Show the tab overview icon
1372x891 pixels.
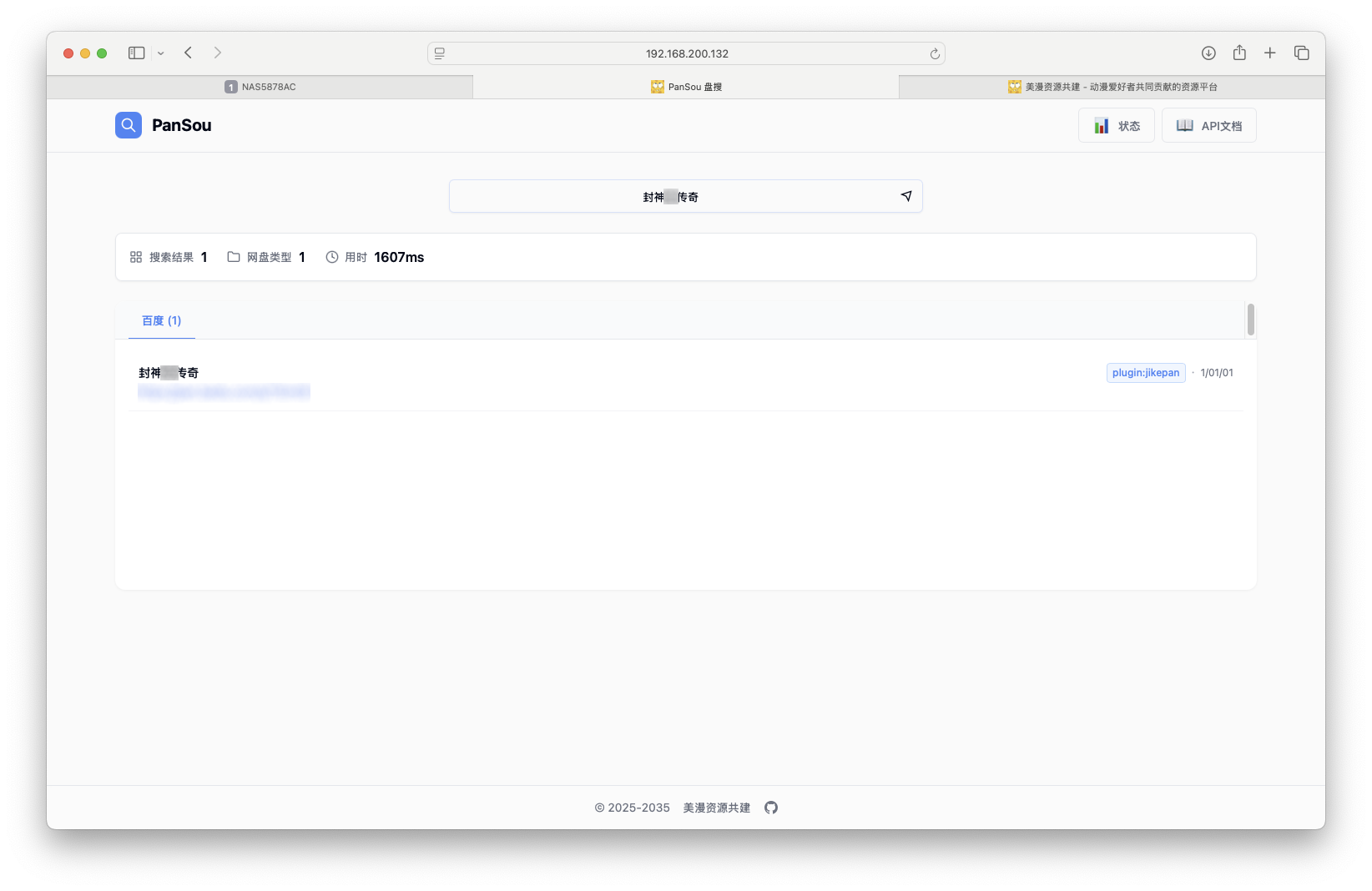[x=1301, y=53]
